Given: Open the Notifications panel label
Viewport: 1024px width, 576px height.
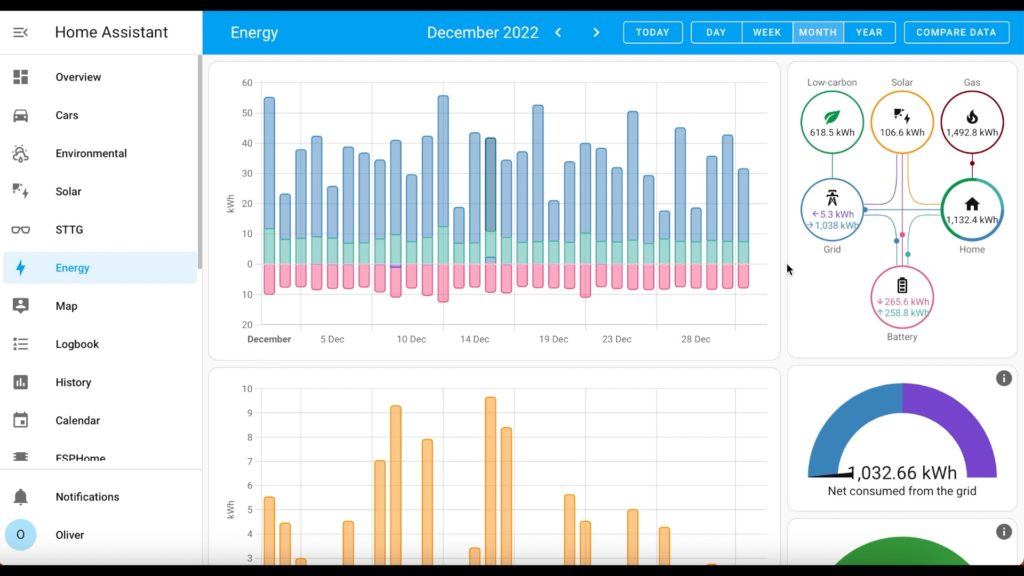Looking at the screenshot, I should [x=88, y=497].
